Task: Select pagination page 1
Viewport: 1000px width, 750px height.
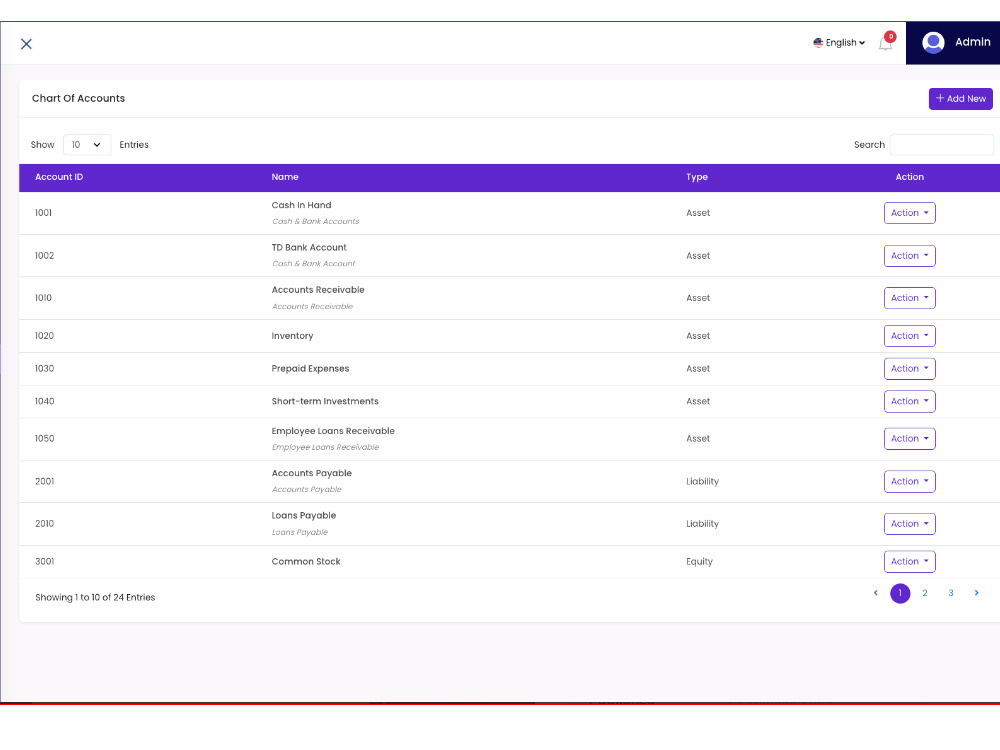Action: point(900,593)
